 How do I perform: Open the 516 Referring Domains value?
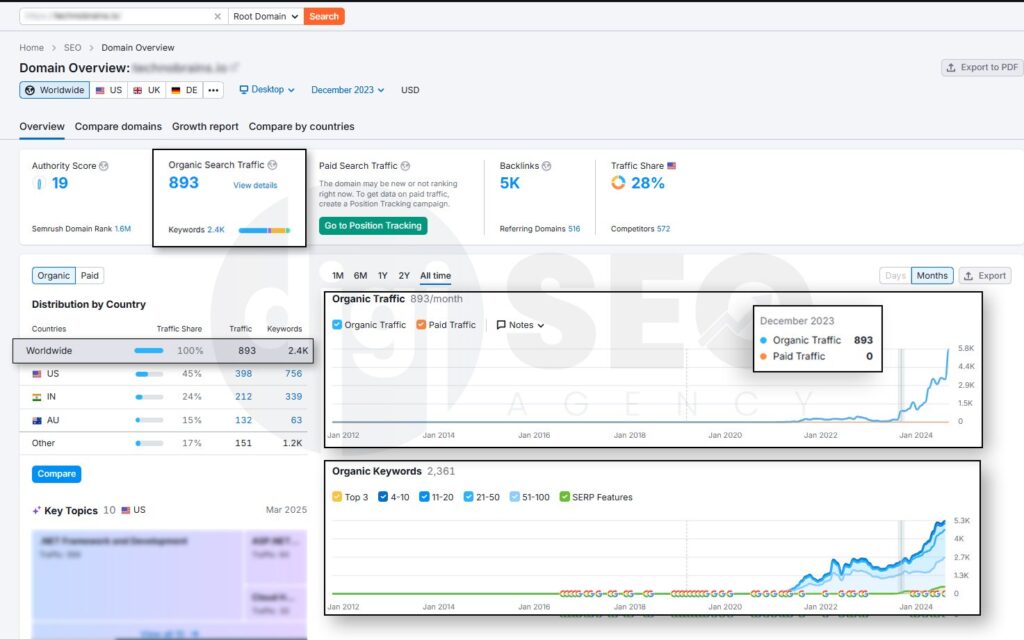pyautogui.click(x=574, y=229)
